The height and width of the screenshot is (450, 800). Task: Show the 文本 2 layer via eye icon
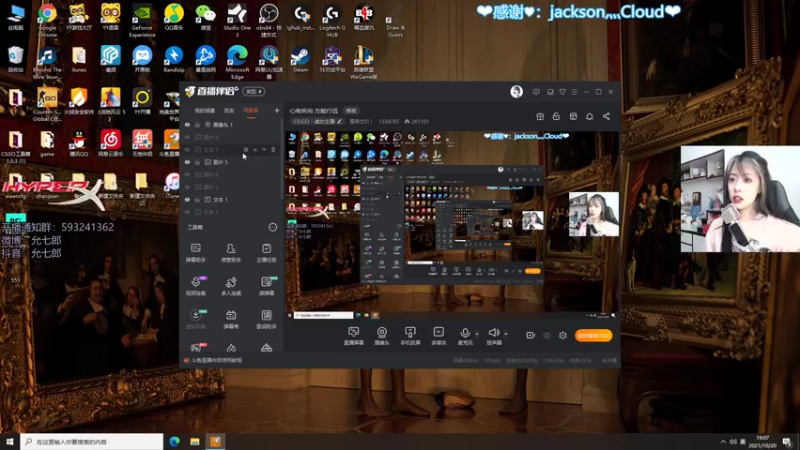pyautogui.click(x=187, y=212)
